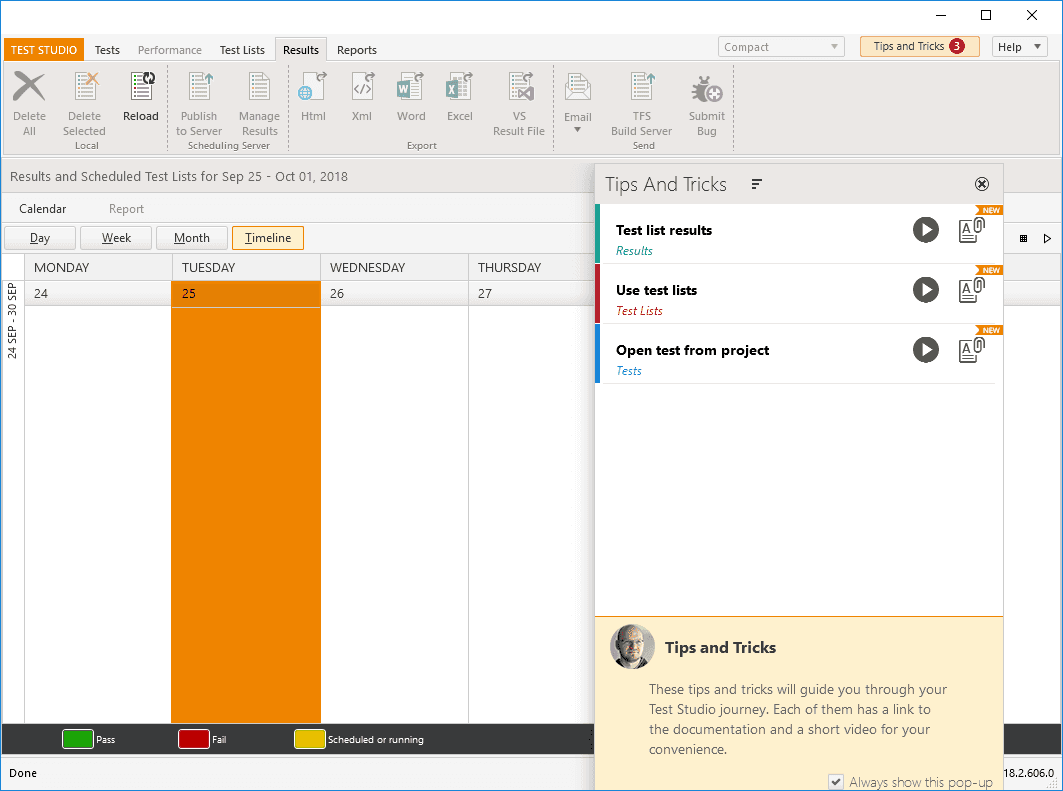Open Manage Results on scheduling server
The image size is (1063, 791).
pyautogui.click(x=259, y=87)
